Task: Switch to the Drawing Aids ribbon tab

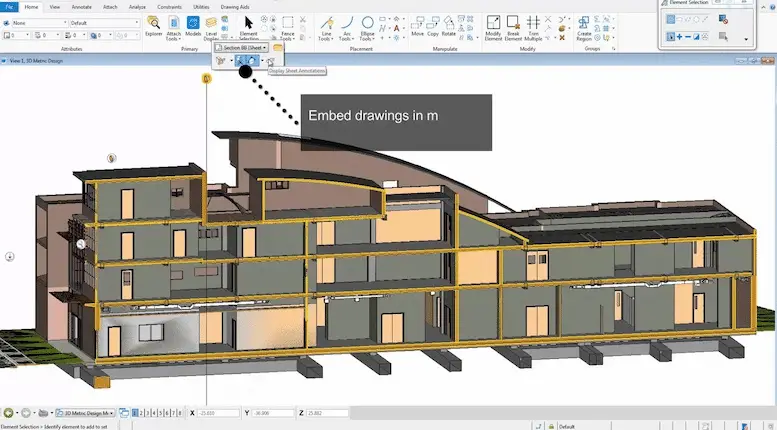Action: tap(235, 7)
